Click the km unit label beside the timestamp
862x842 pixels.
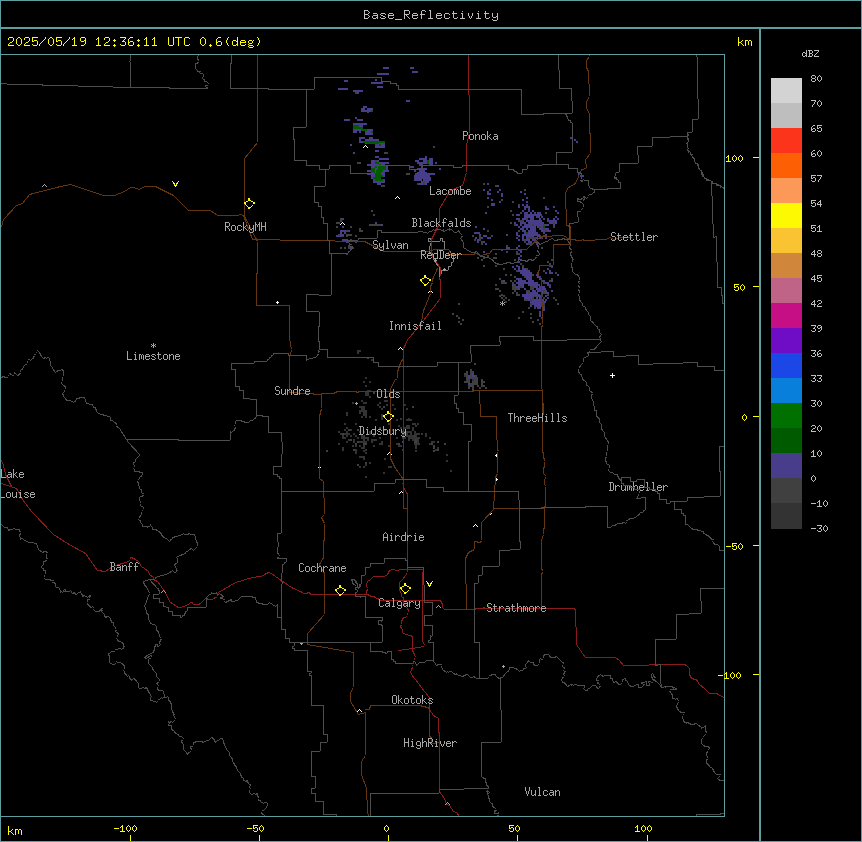tap(745, 42)
